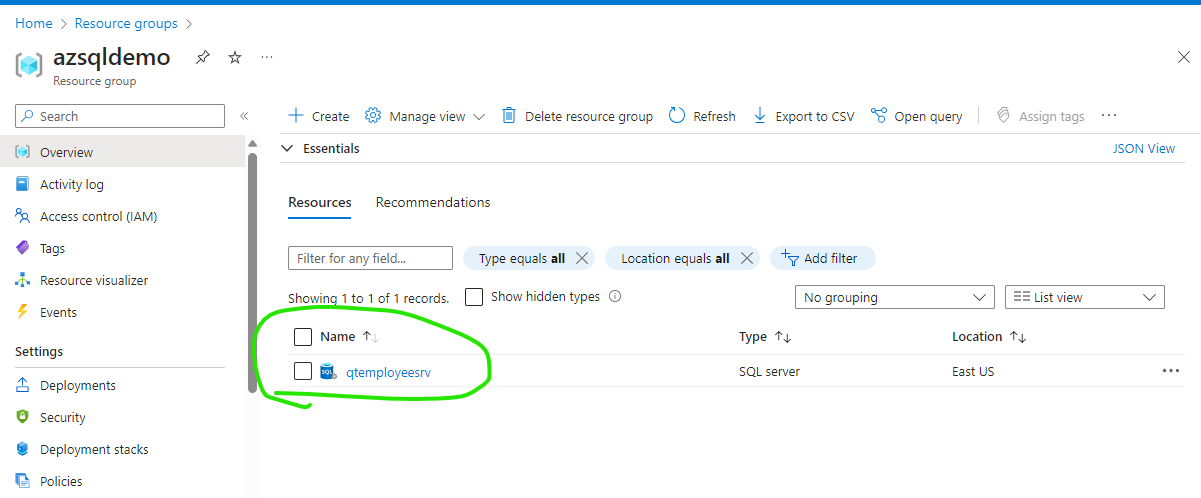
Task: Switch to the Recommendations tab
Action: point(433,202)
